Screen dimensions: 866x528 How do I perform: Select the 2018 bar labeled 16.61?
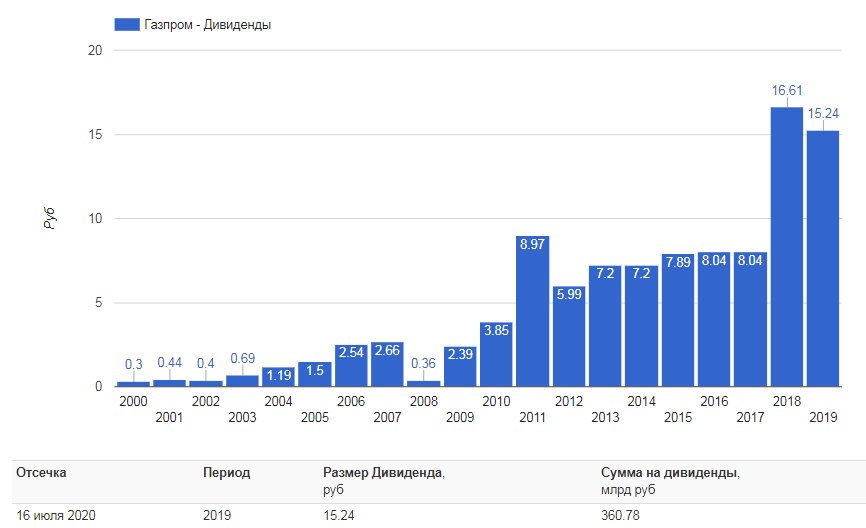coord(787,247)
